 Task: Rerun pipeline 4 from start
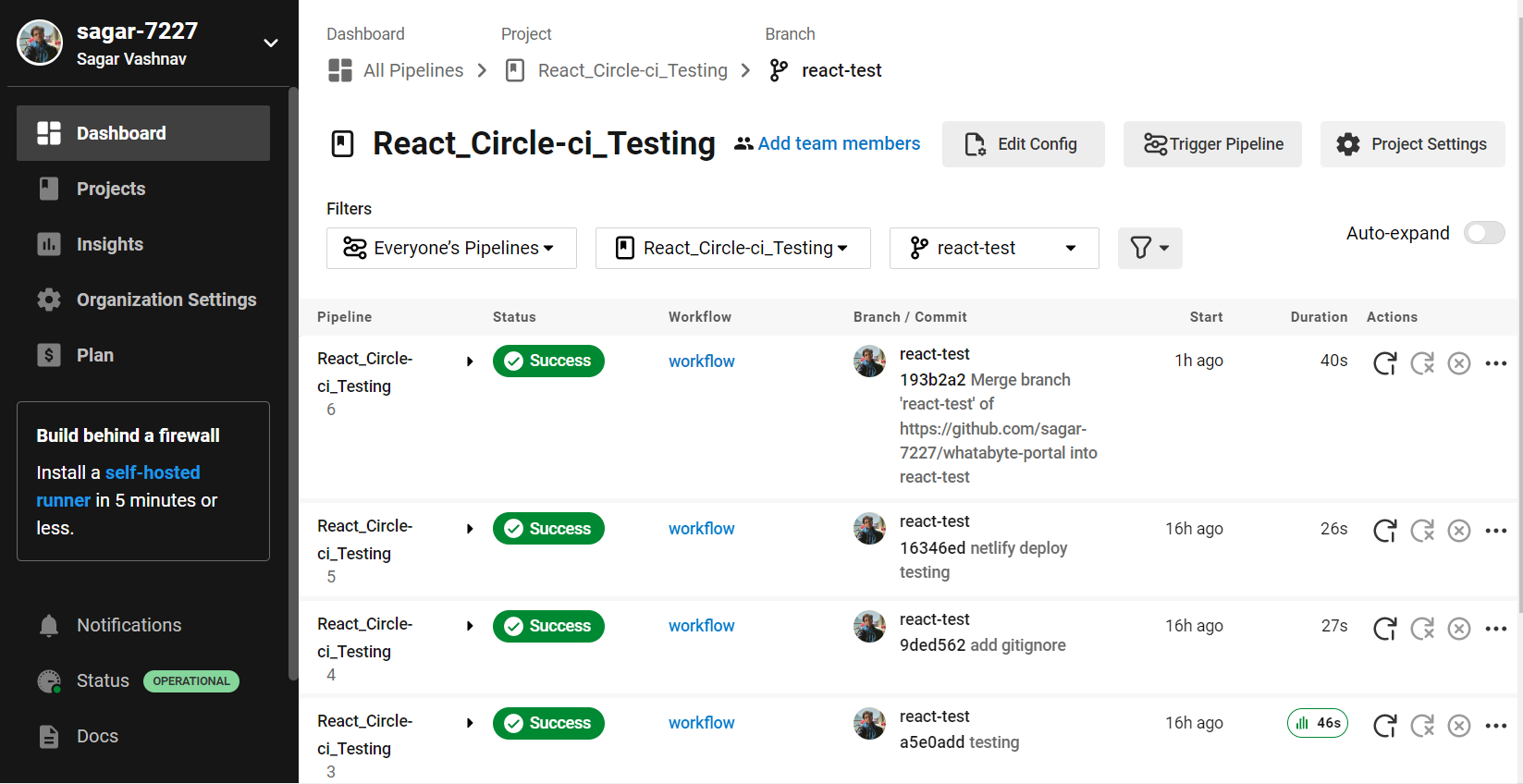[x=1384, y=629]
